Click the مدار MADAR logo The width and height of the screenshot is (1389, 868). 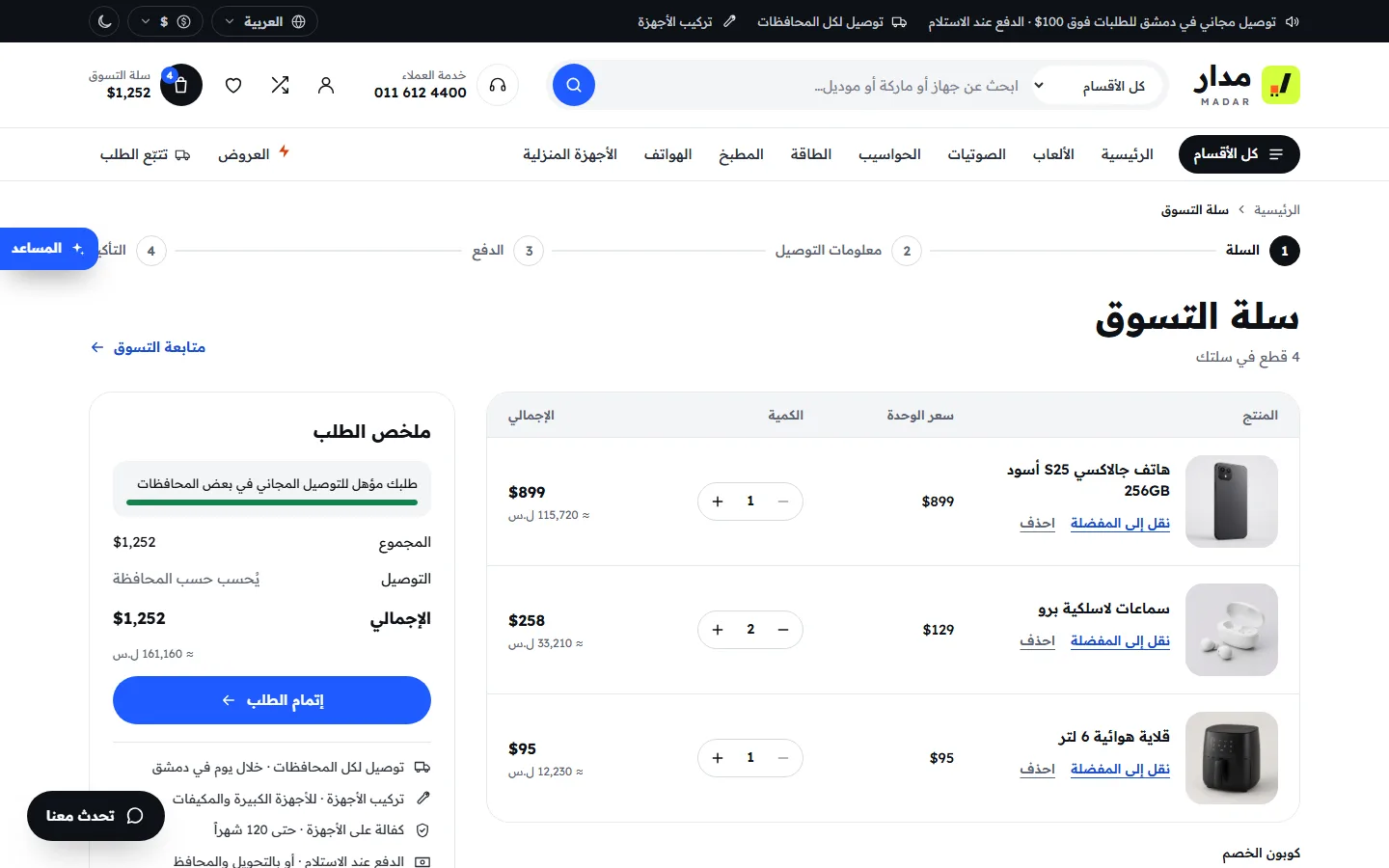click(1246, 85)
